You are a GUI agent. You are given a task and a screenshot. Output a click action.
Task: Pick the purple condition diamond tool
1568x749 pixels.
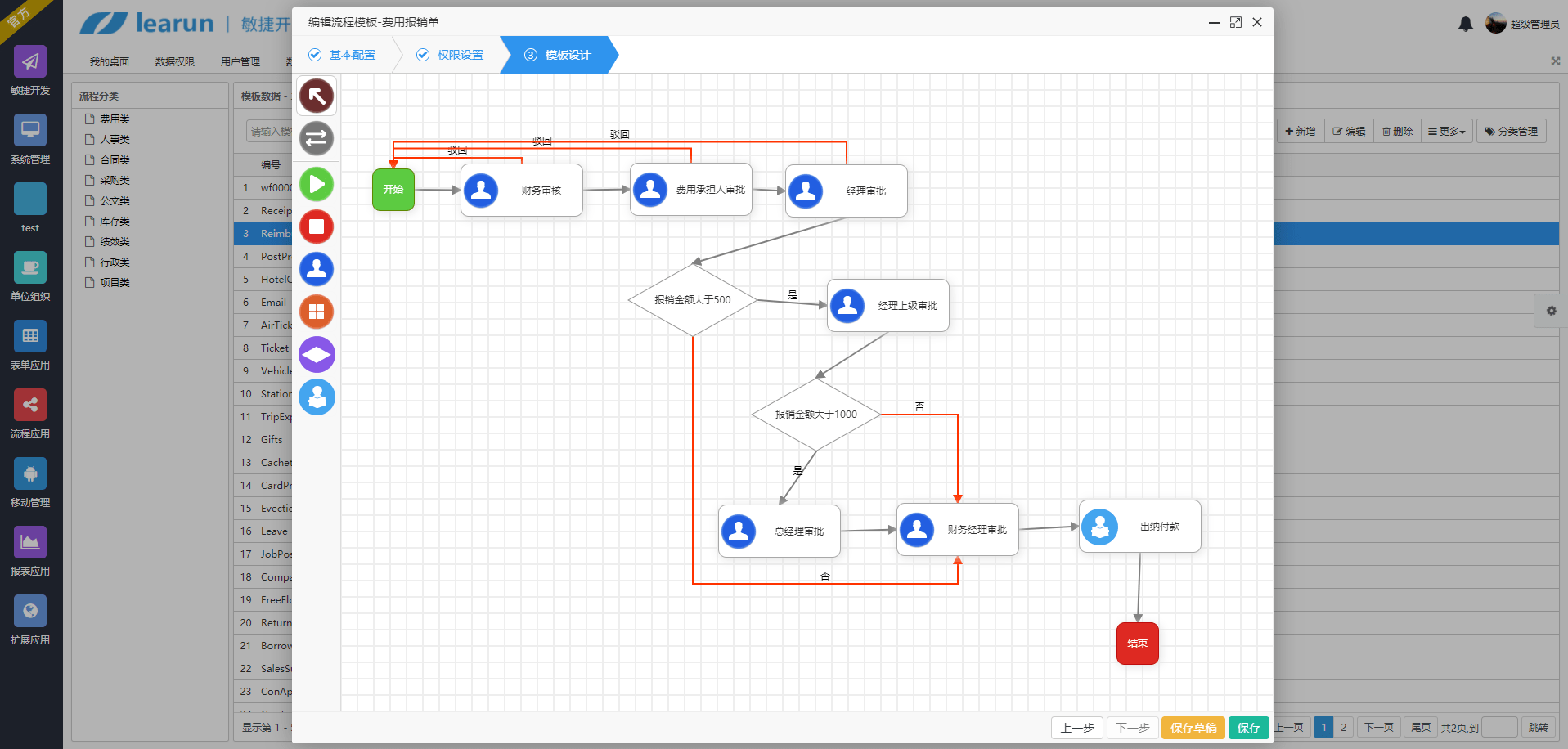click(x=317, y=354)
